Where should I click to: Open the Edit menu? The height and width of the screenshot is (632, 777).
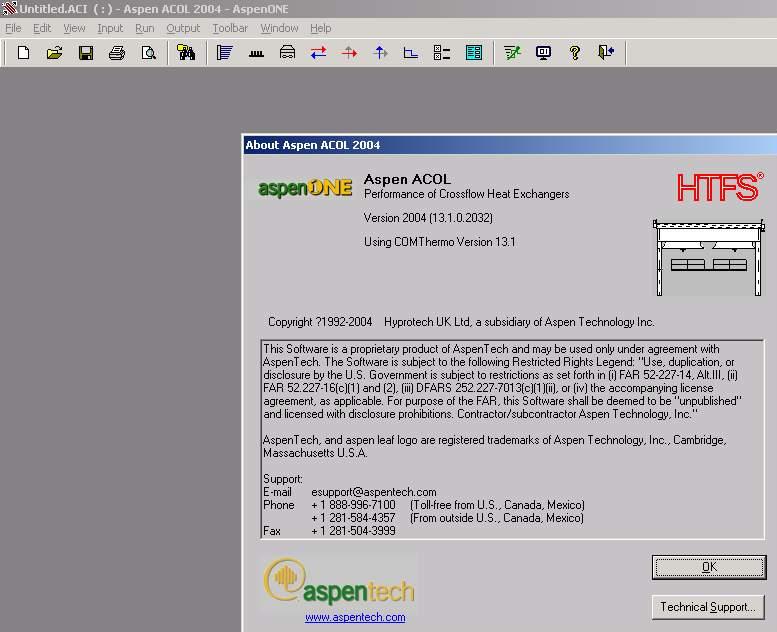click(42, 28)
